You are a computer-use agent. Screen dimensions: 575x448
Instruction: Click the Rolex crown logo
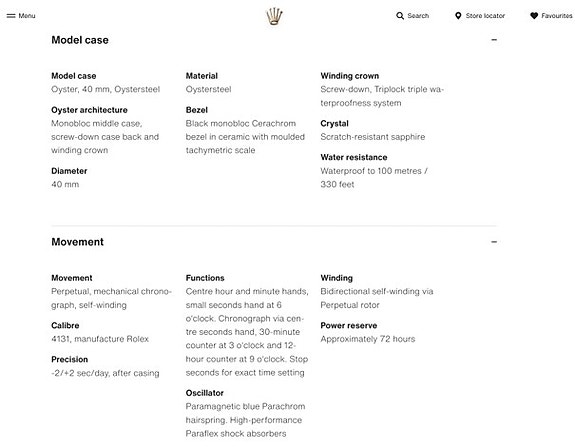click(274, 16)
